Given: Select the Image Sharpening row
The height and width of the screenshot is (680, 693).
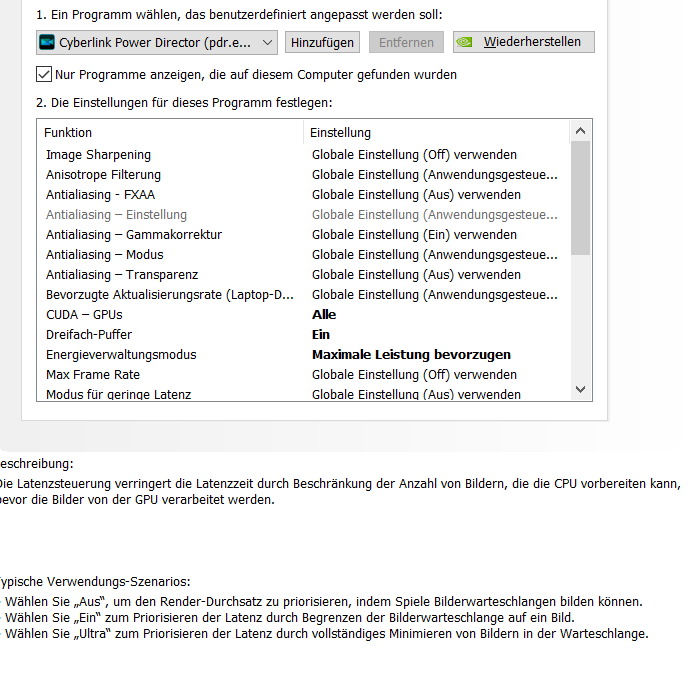Looking at the screenshot, I should tap(304, 155).
